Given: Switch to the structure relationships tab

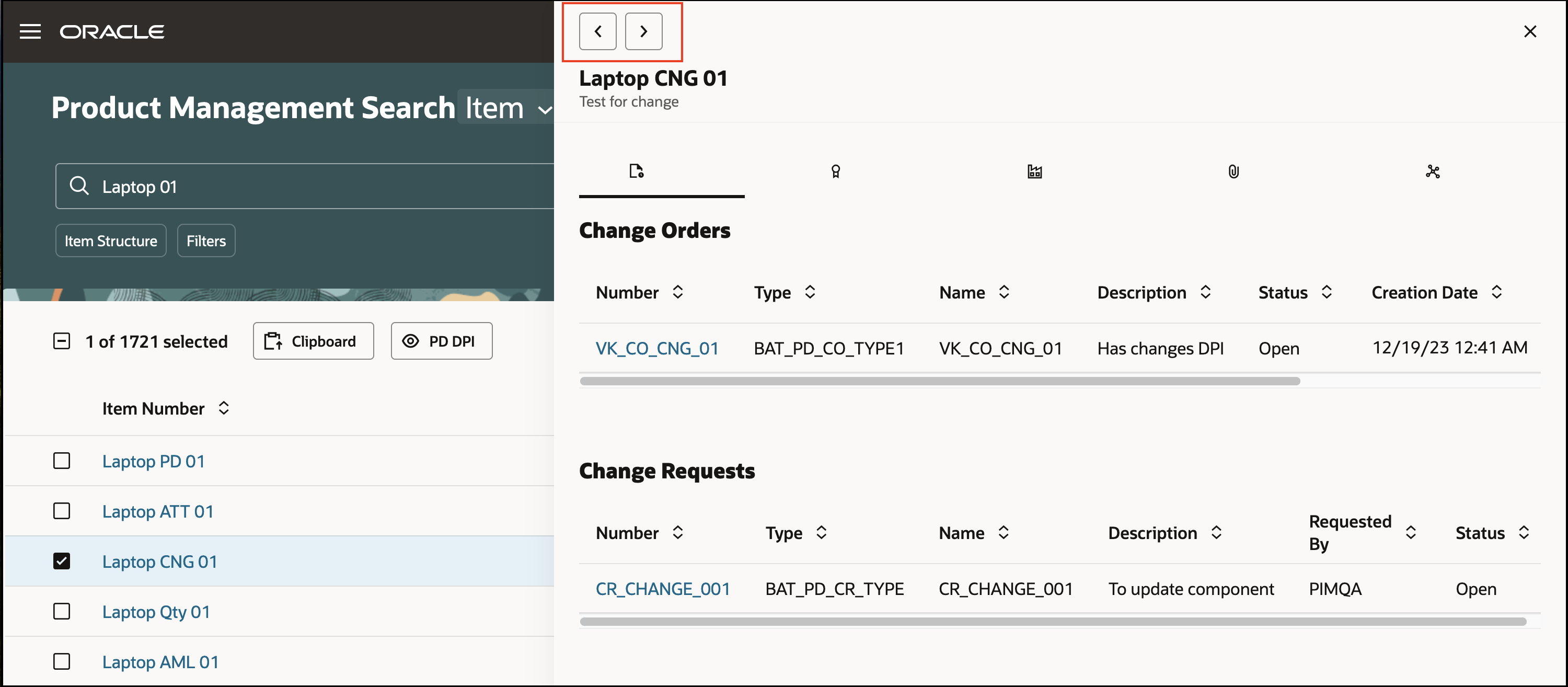Looking at the screenshot, I should point(1432,171).
